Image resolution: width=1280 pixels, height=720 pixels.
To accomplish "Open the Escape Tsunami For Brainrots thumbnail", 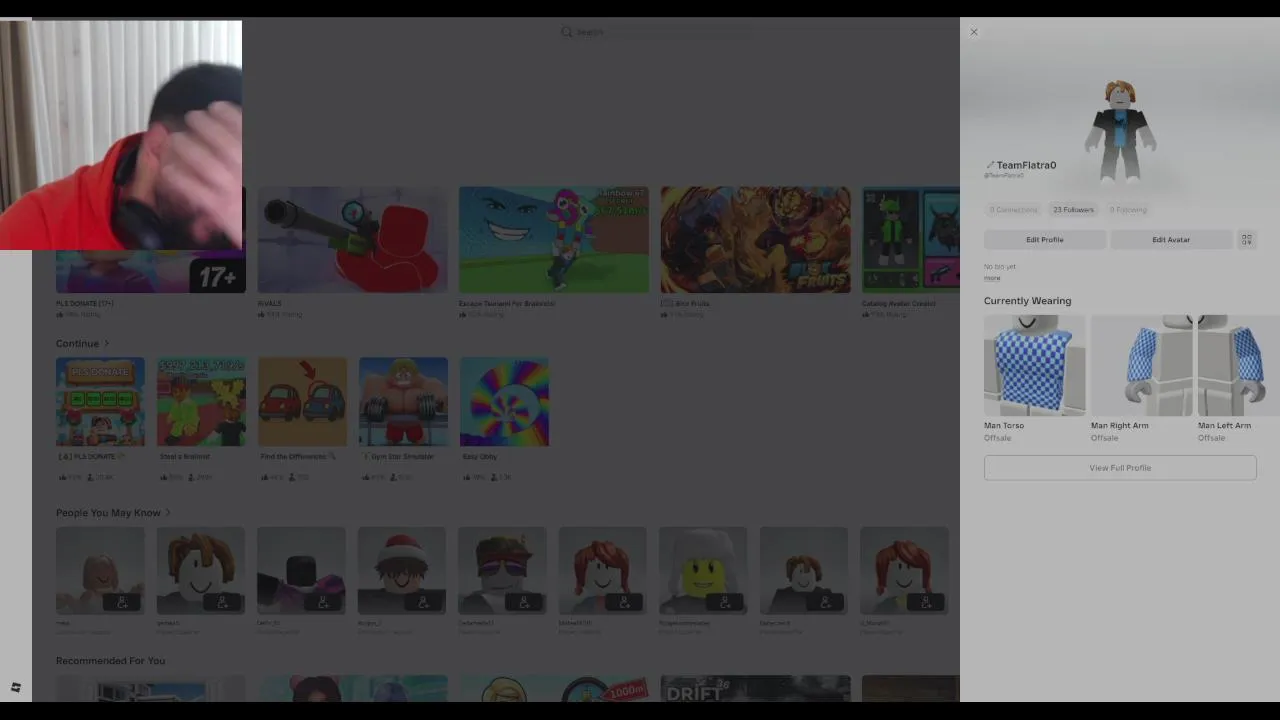I will 554,240.
